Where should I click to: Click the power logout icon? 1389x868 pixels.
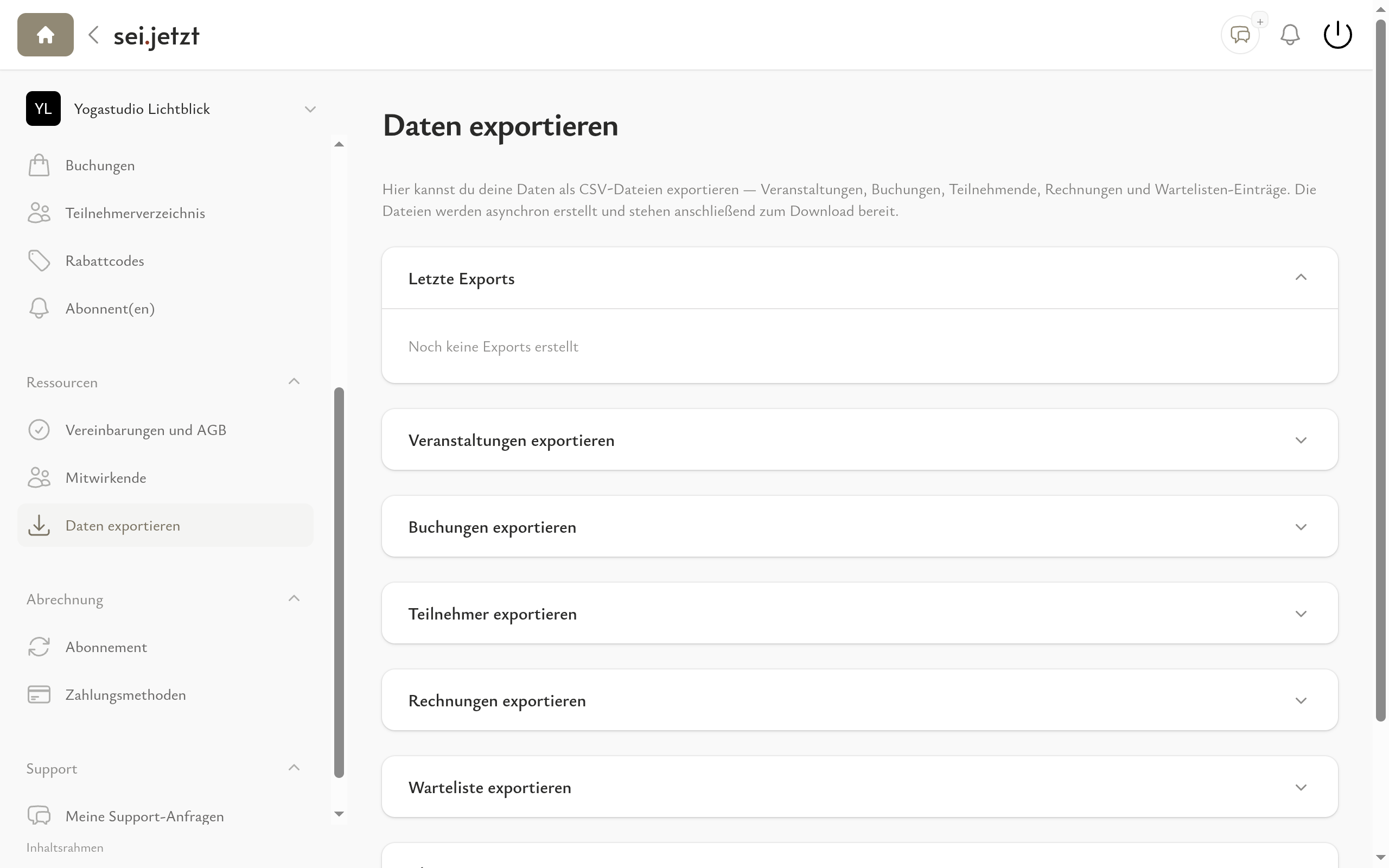(1337, 35)
